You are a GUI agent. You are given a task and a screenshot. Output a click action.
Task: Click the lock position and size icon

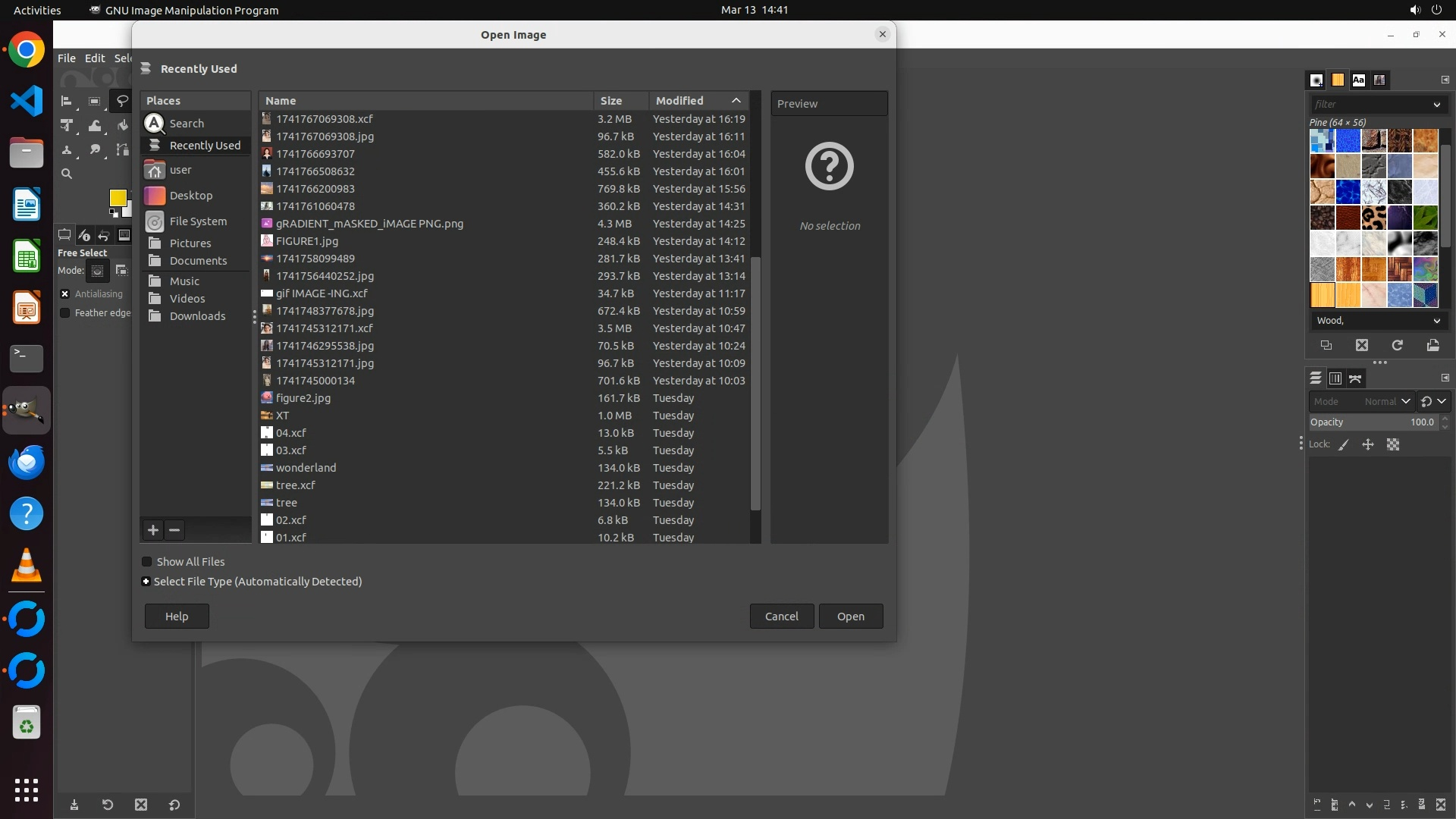1368,445
